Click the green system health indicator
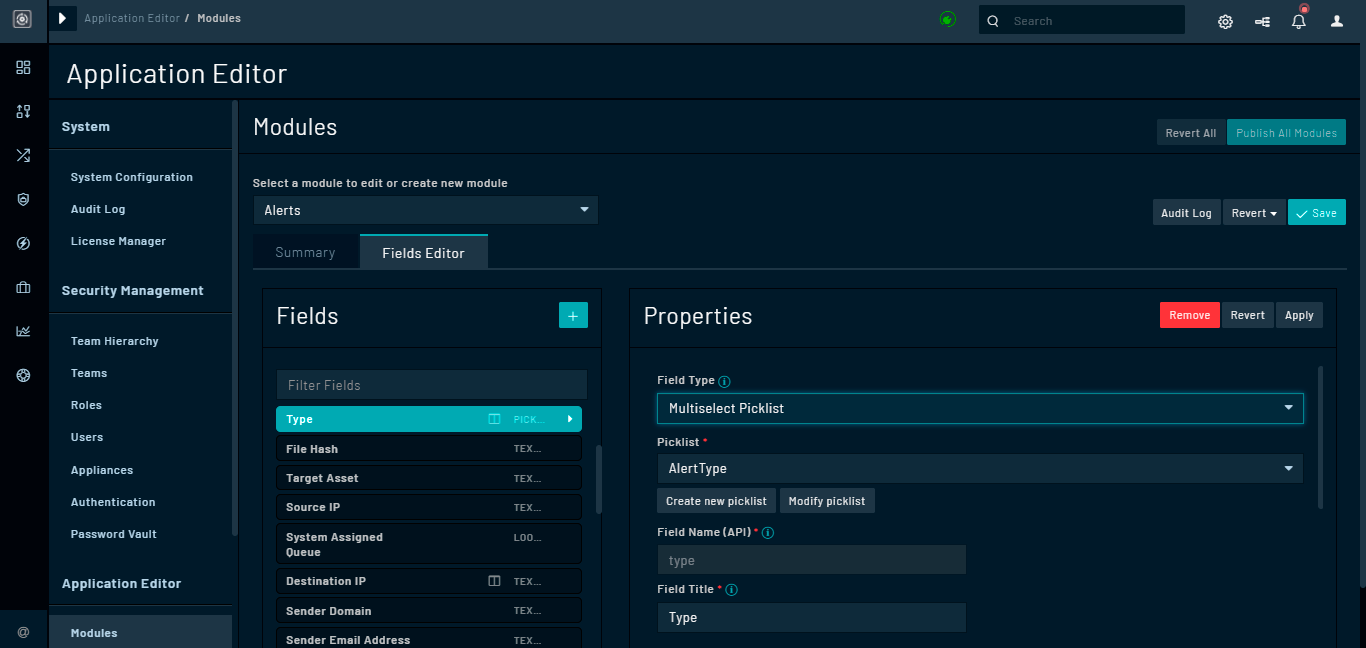 point(947,18)
